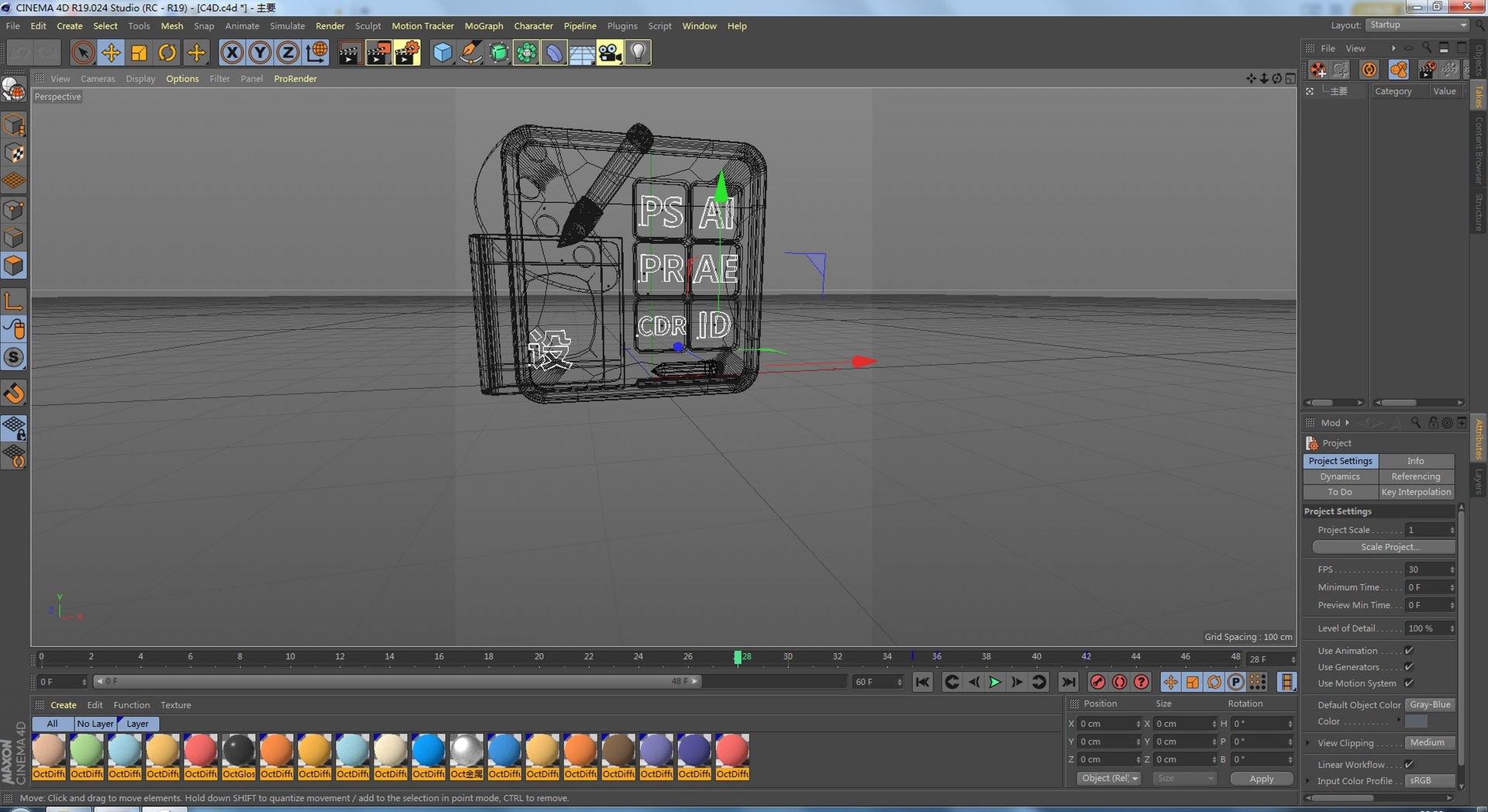Open the Object (Rel) coordinate dropdown

point(1109,779)
